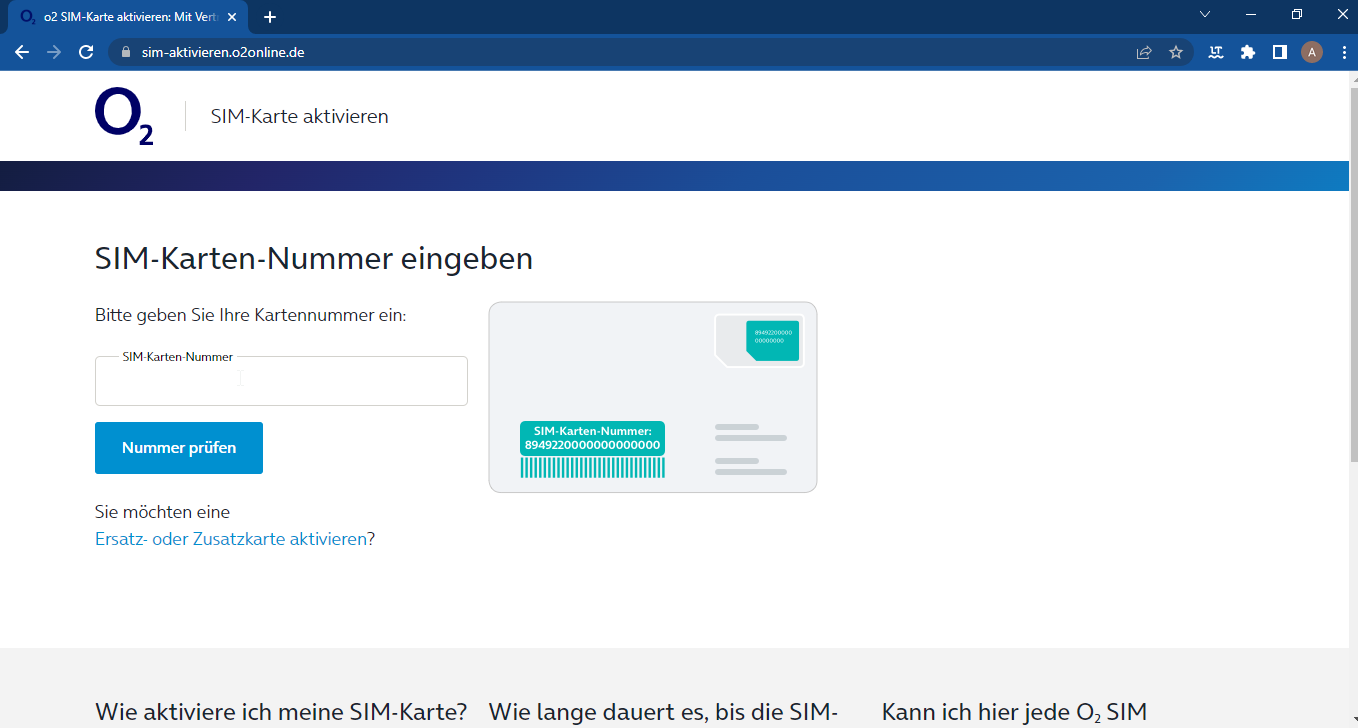Minimize the browser window
Image resolution: width=1358 pixels, height=728 pixels.
click(x=1251, y=14)
